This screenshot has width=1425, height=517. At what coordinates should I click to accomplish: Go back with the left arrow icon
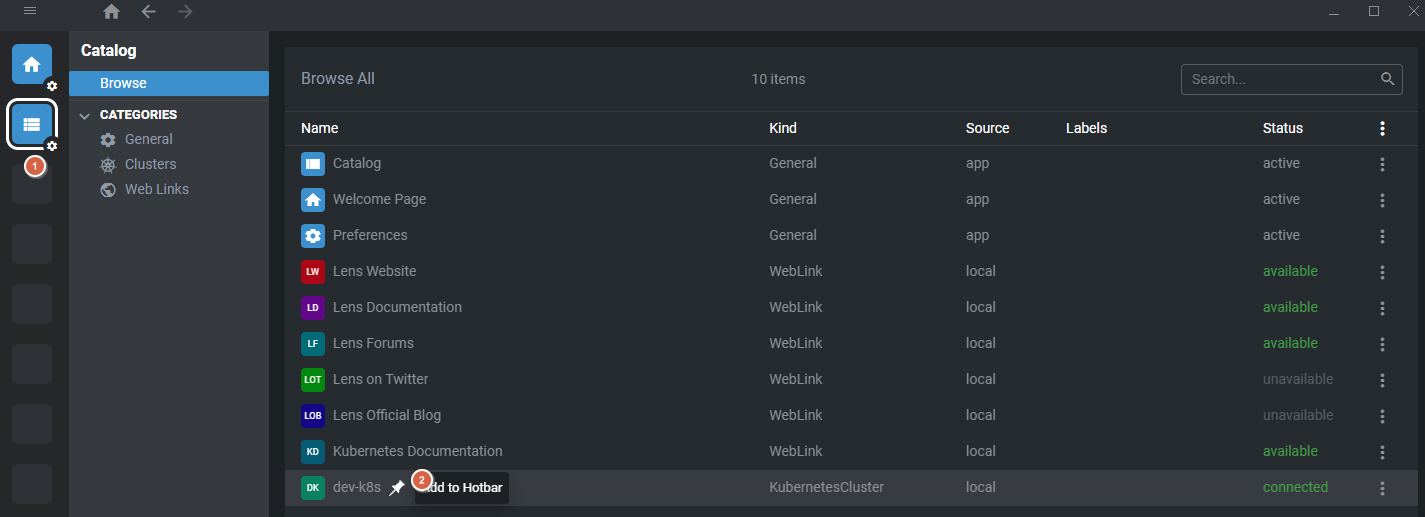pyautogui.click(x=148, y=12)
